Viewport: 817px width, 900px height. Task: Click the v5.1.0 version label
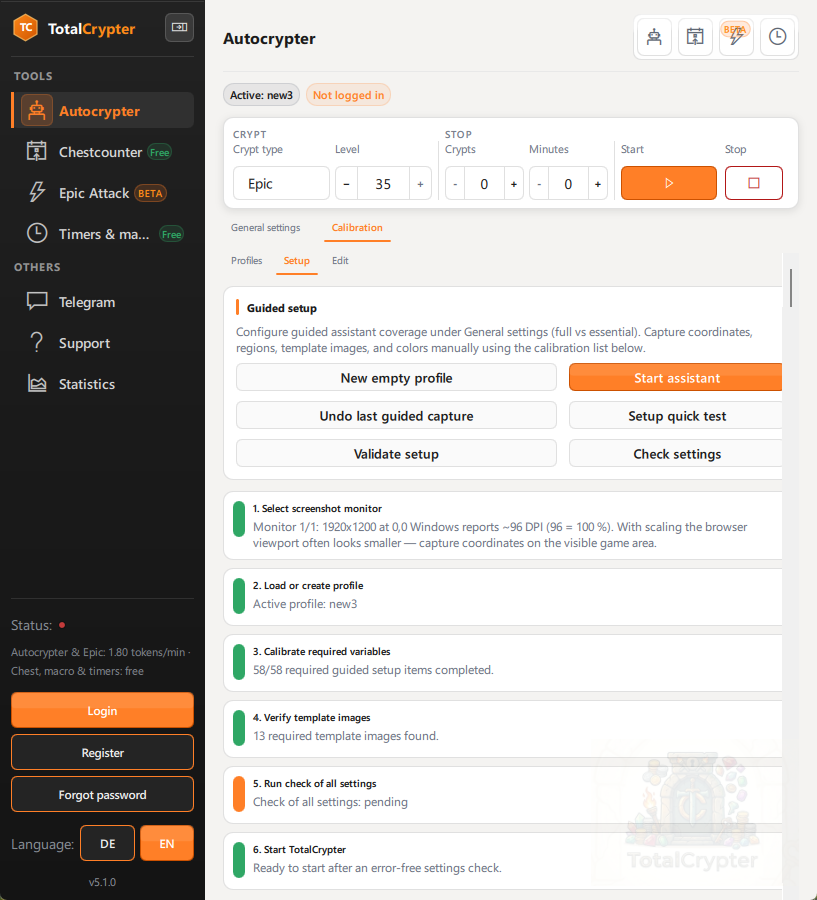click(x=102, y=882)
